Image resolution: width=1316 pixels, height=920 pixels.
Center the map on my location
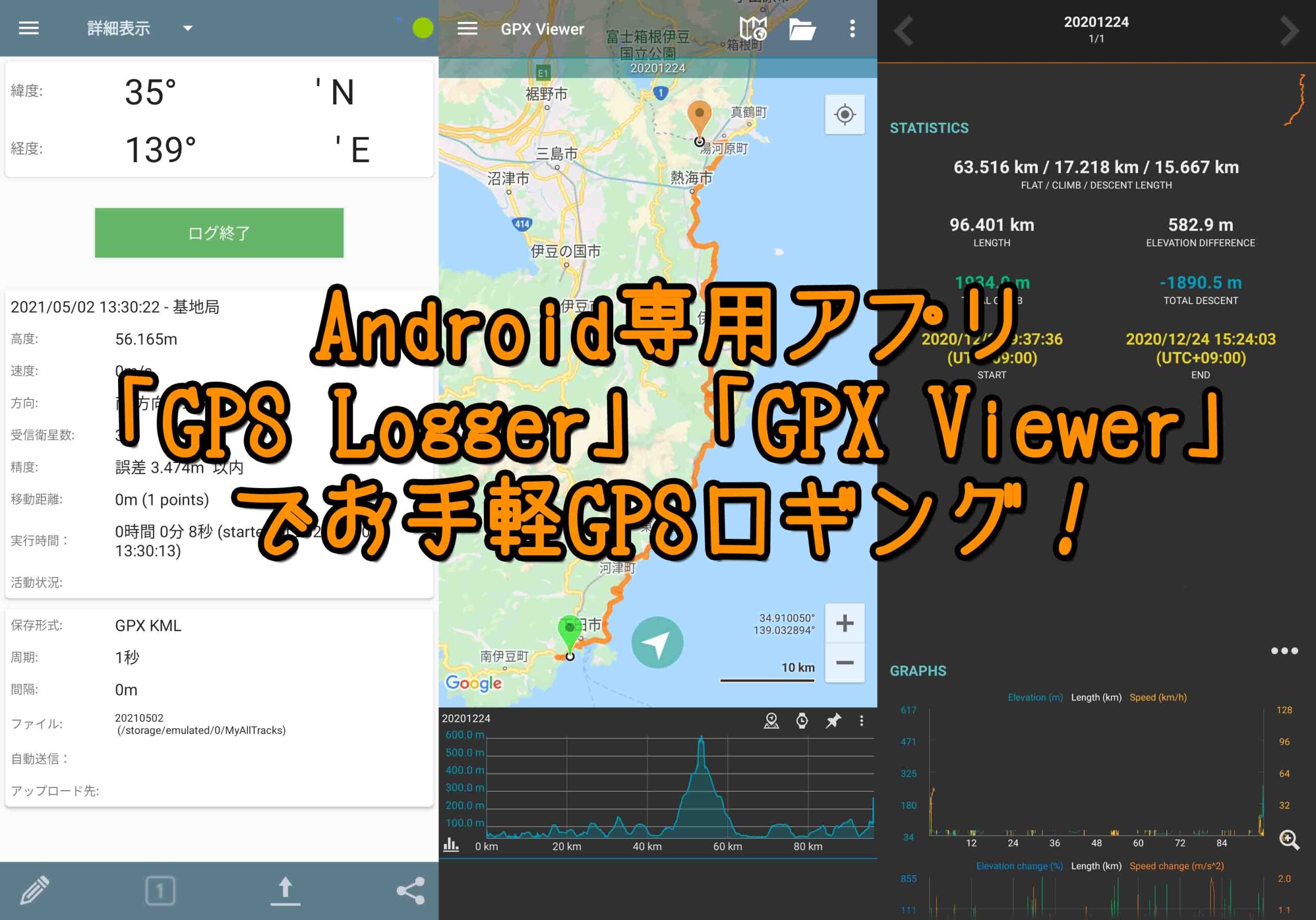click(844, 115)
